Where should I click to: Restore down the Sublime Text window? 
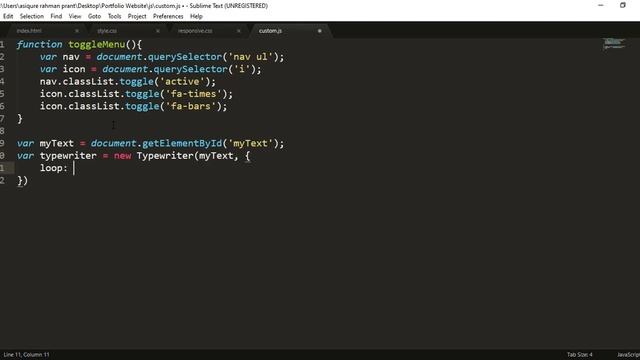(x=622, y=5)
